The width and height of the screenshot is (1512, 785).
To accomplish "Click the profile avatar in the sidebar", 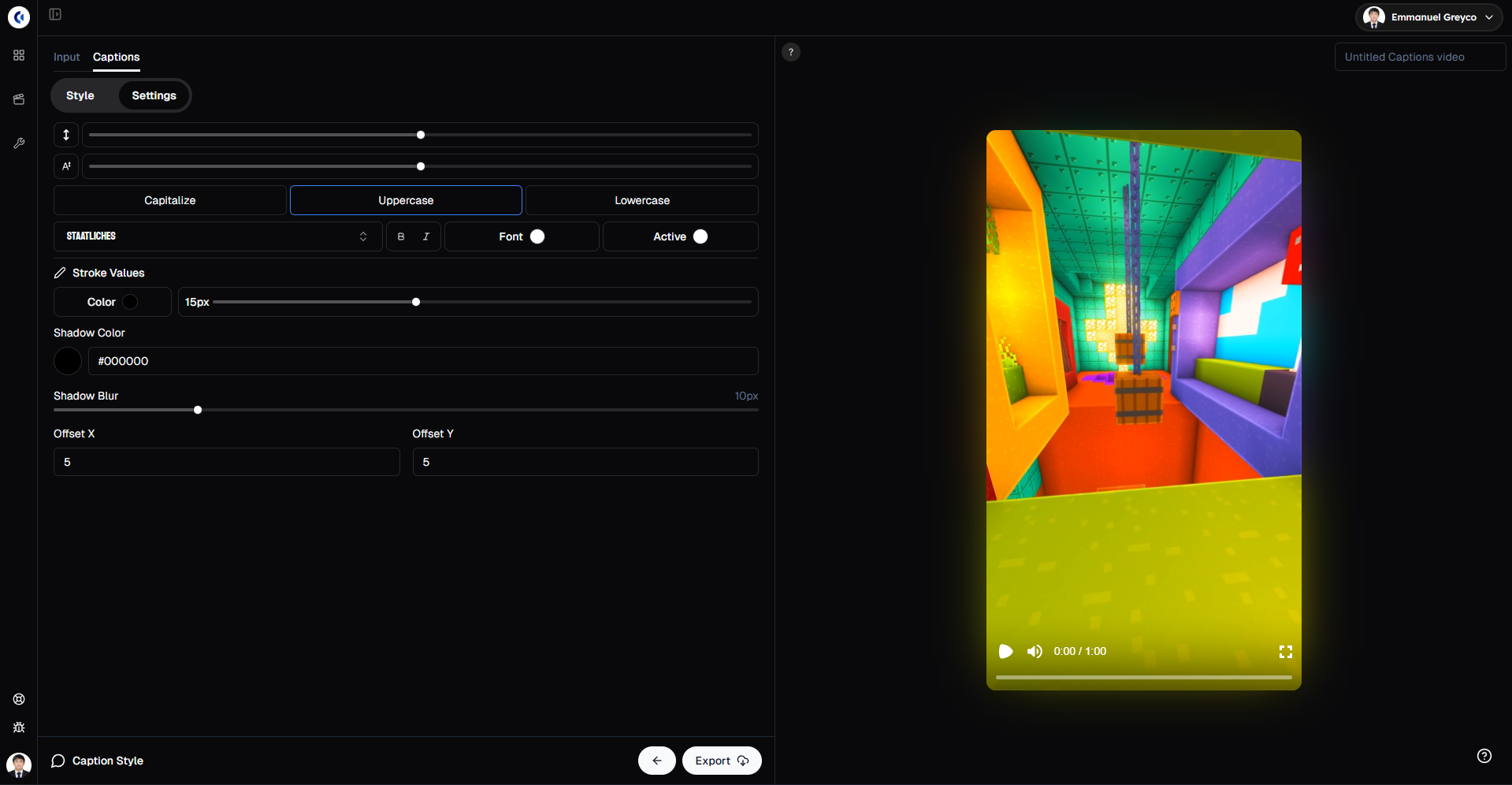I will (19, 765).
